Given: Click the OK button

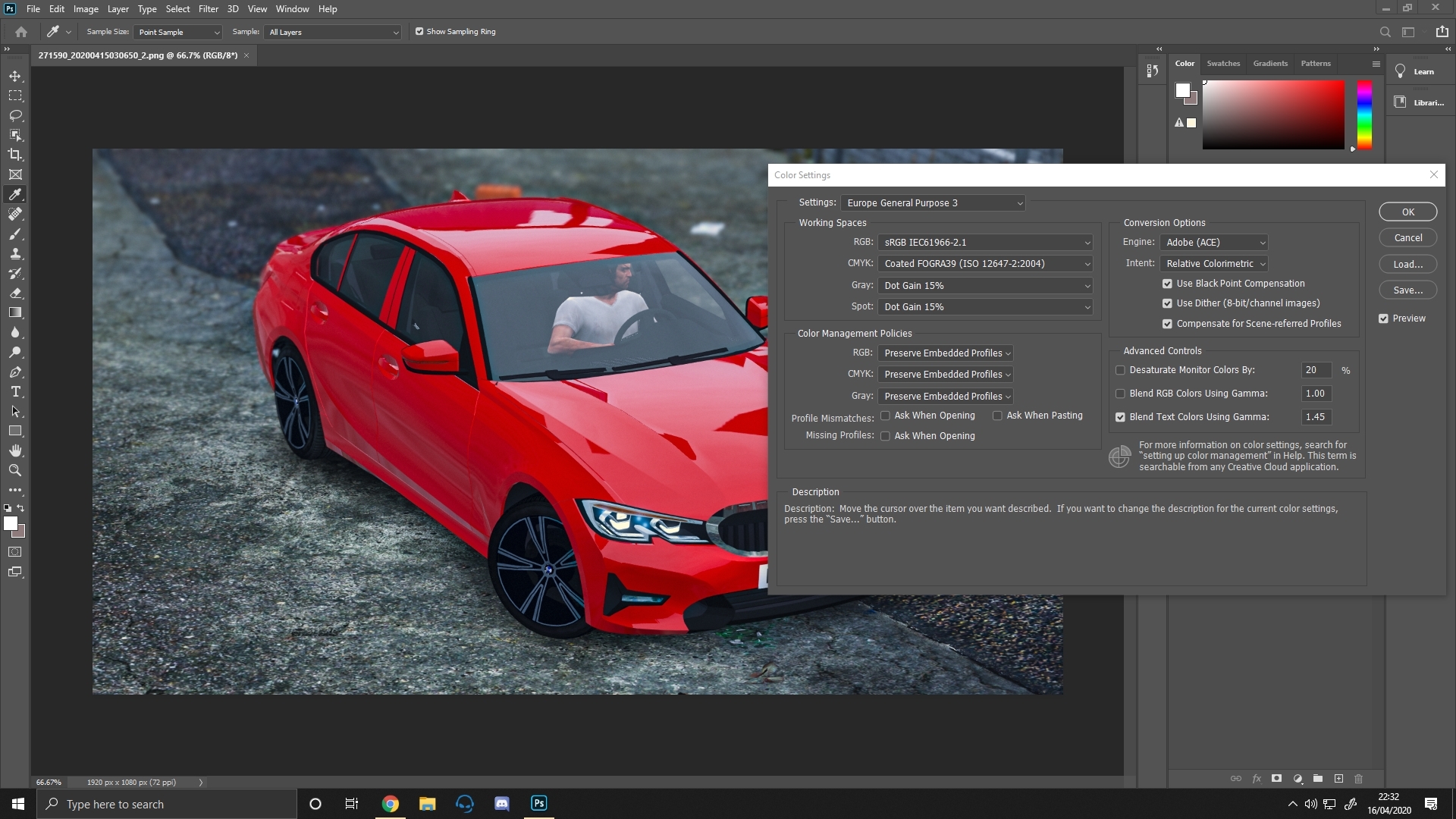Looking at the screenshot, I should (1407, 212).
